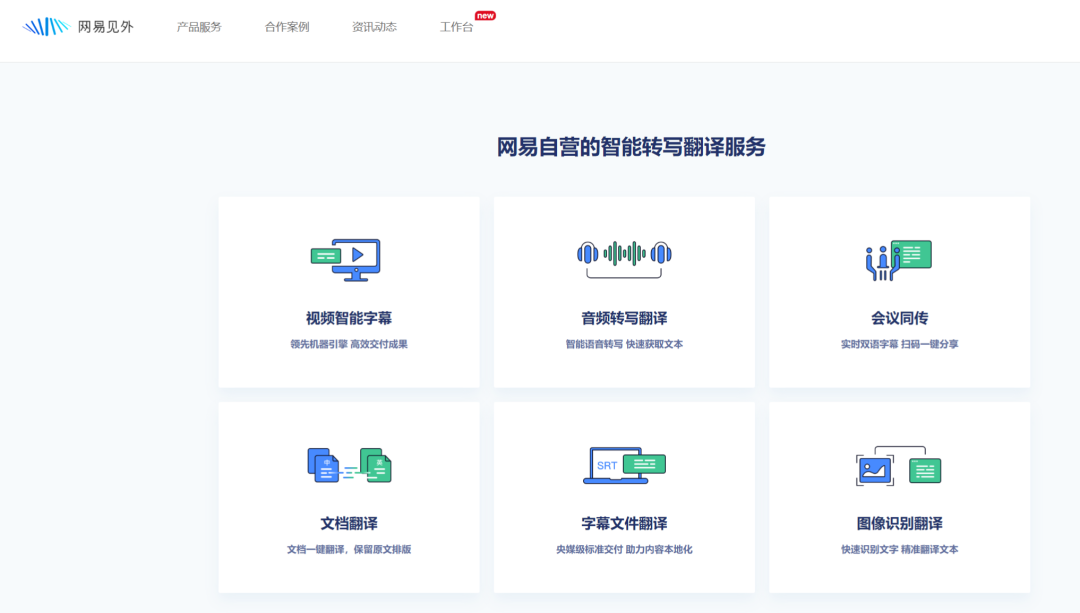Go to the 资讯动态 page

(374, 27)
